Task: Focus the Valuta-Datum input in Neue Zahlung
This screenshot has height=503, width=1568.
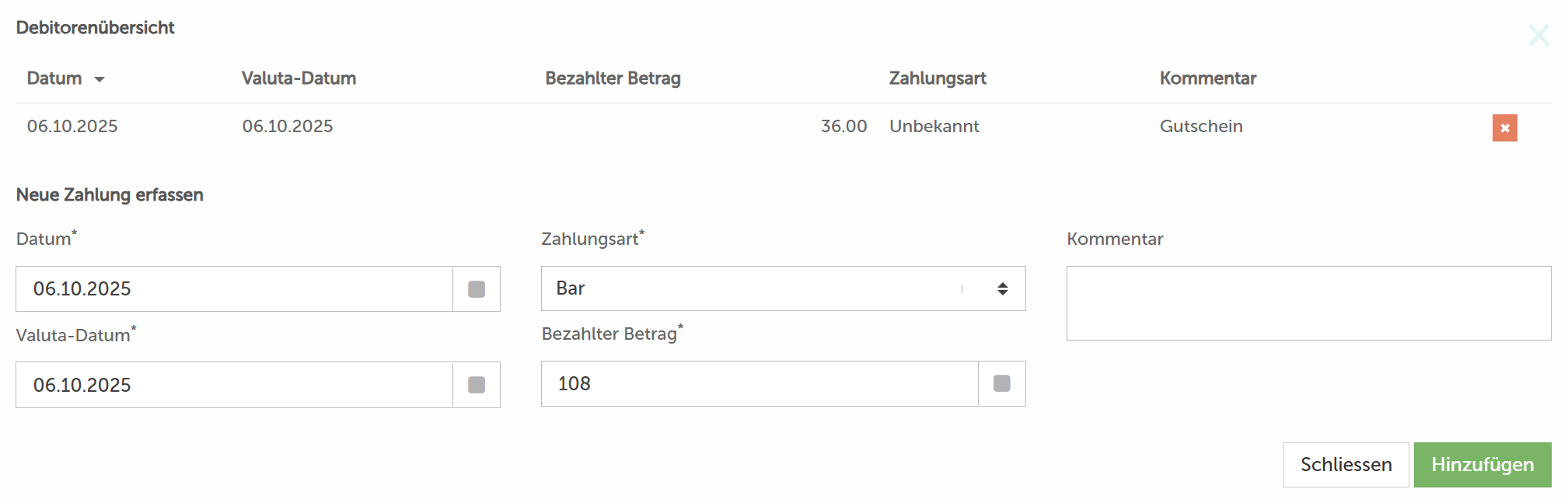Action: pyautogui.click(x=234, y=385)
